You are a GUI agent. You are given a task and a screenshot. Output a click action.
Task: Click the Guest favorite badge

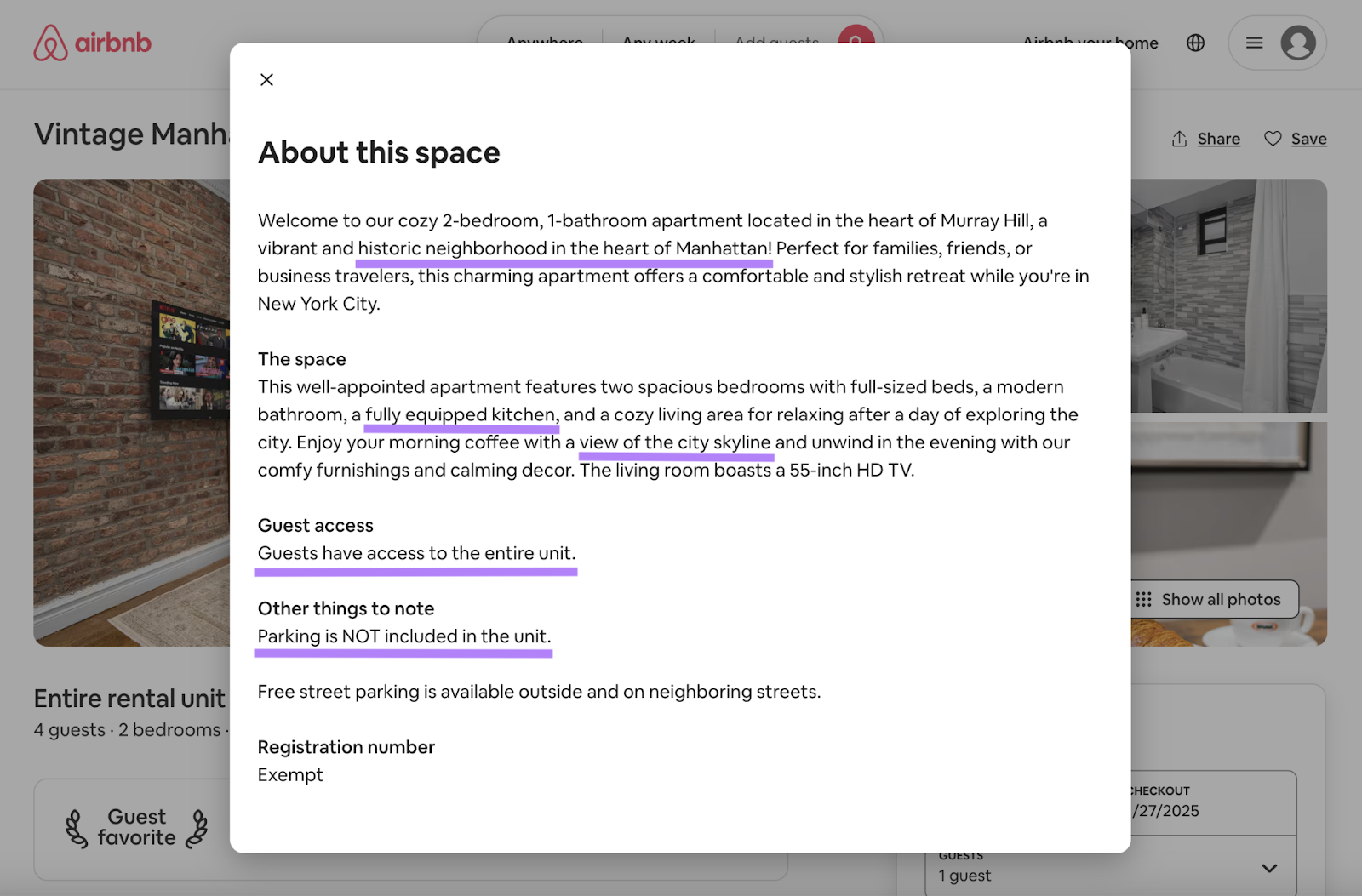pos(137,828)
